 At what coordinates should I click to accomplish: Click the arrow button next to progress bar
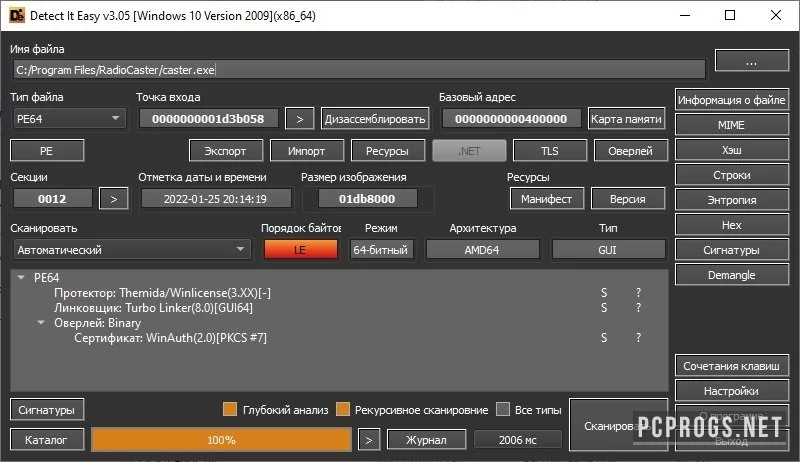click(368, 440)
